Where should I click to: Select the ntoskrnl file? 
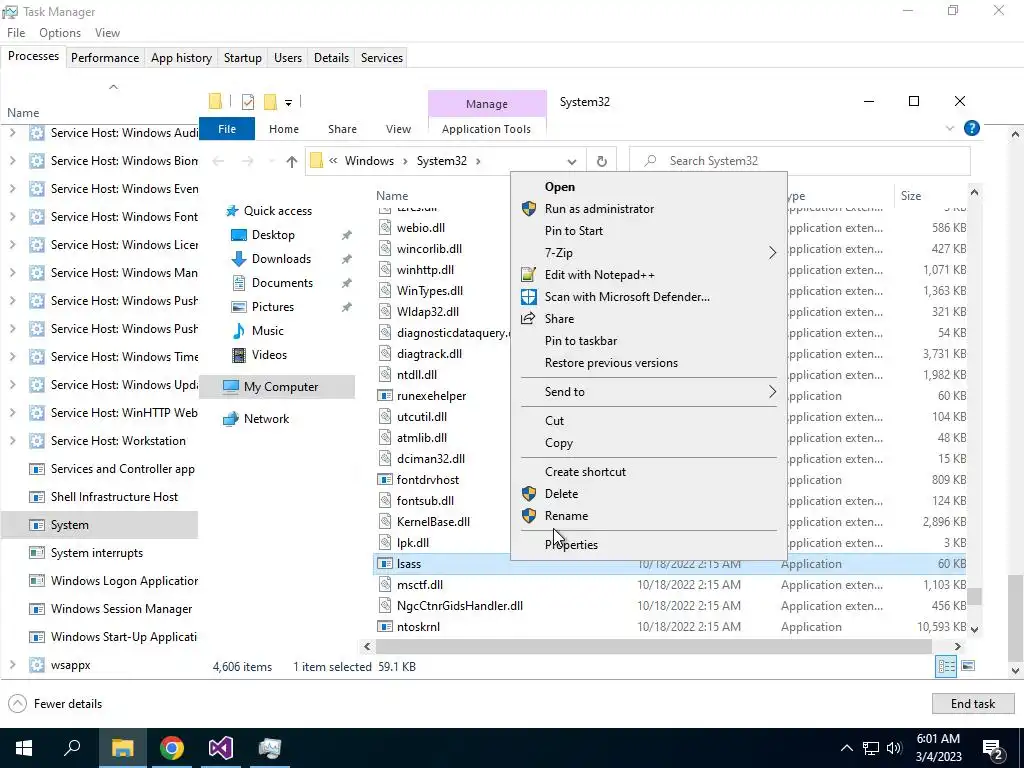418,627
